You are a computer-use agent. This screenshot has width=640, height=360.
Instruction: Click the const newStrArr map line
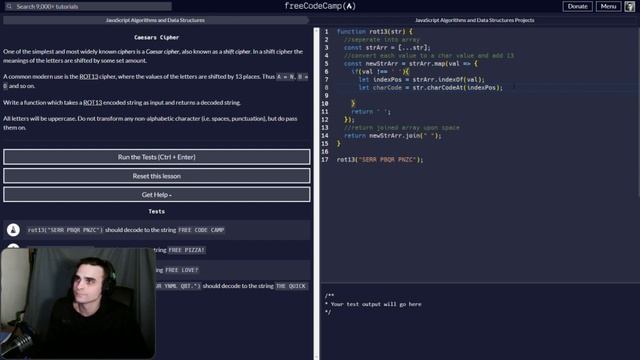[410, 63]
